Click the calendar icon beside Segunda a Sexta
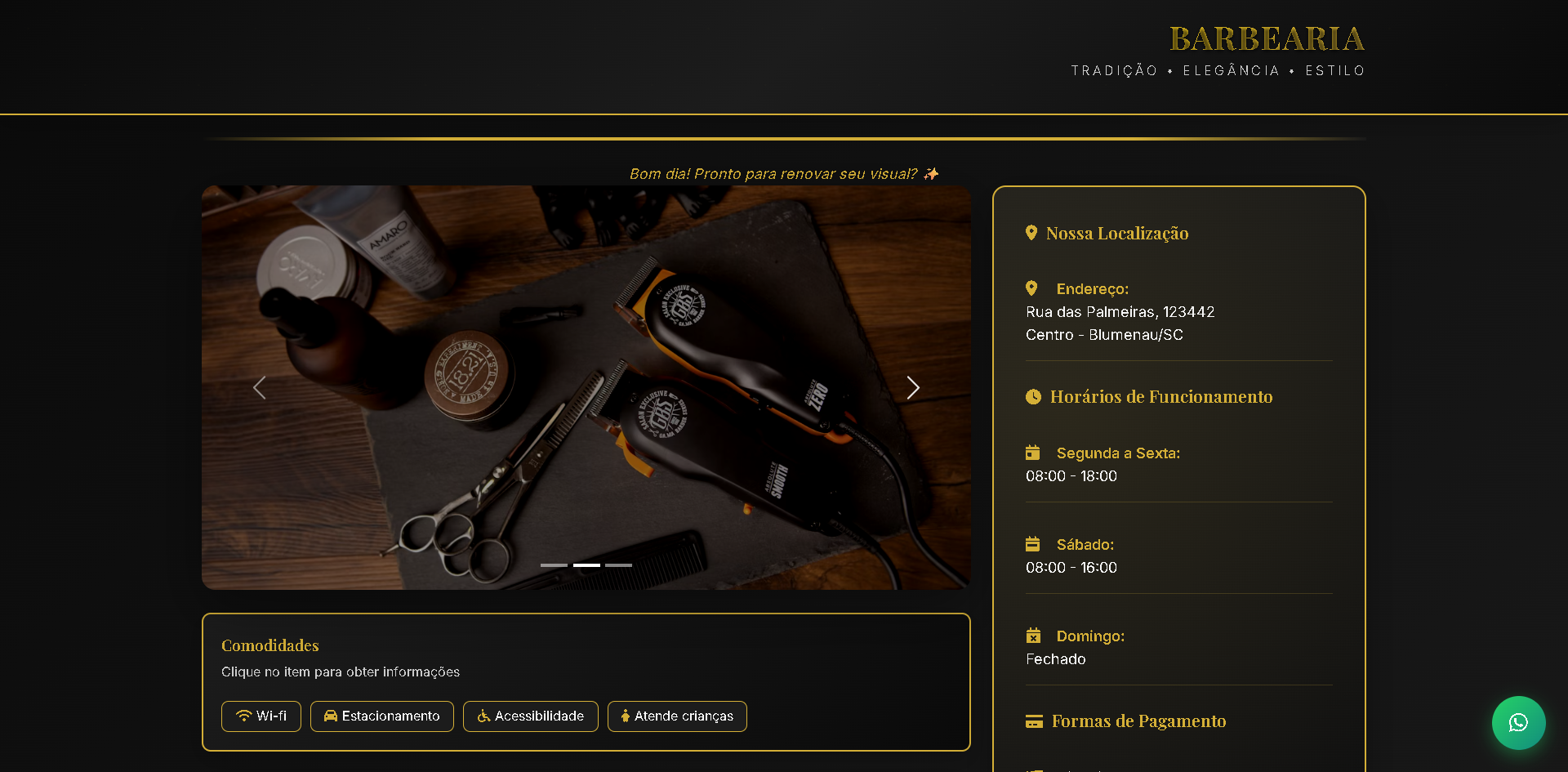The height and width of the screenshot is (772, 1568). 1032,453
